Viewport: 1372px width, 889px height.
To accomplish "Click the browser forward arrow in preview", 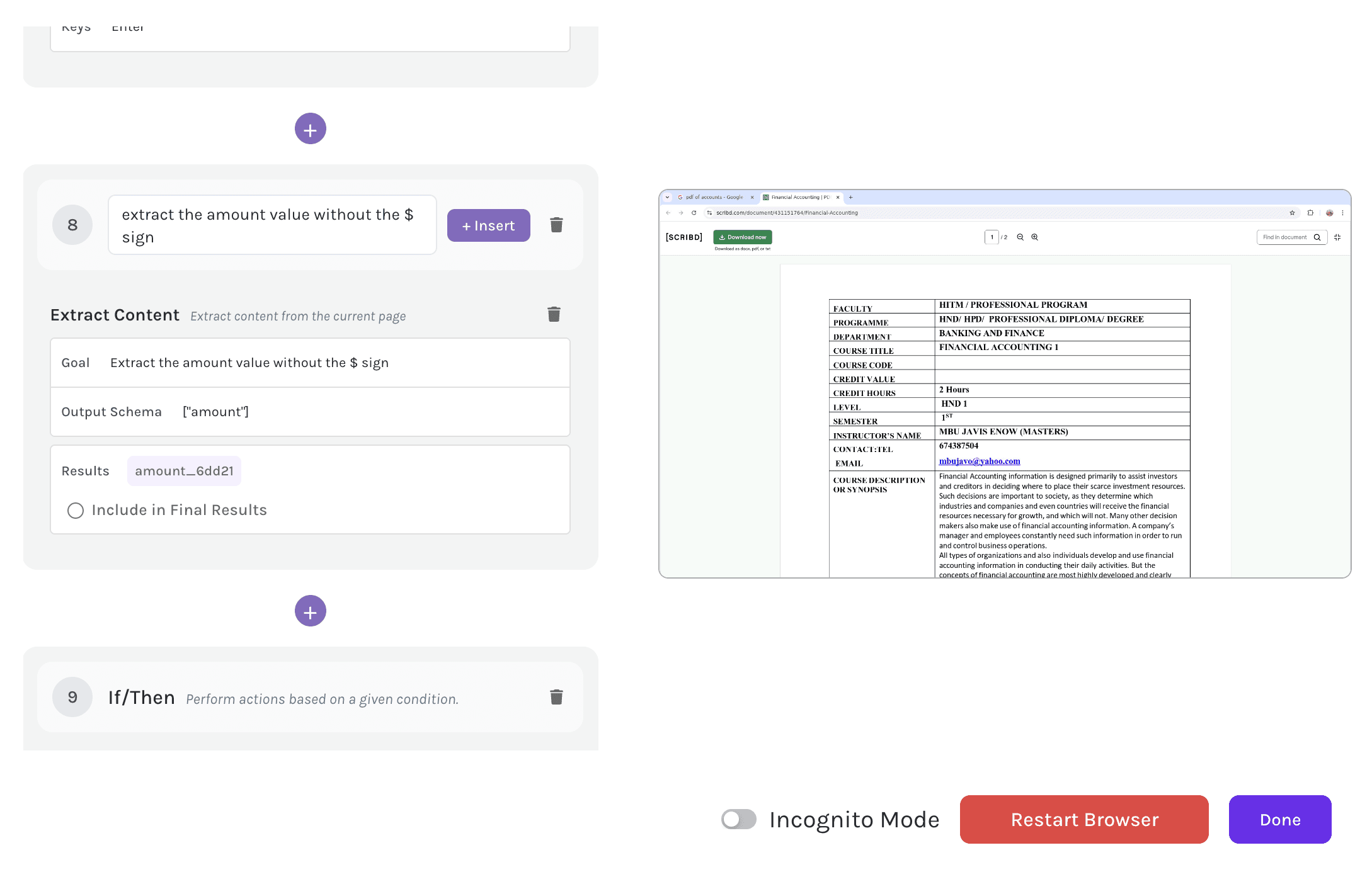I will [681, 213].
